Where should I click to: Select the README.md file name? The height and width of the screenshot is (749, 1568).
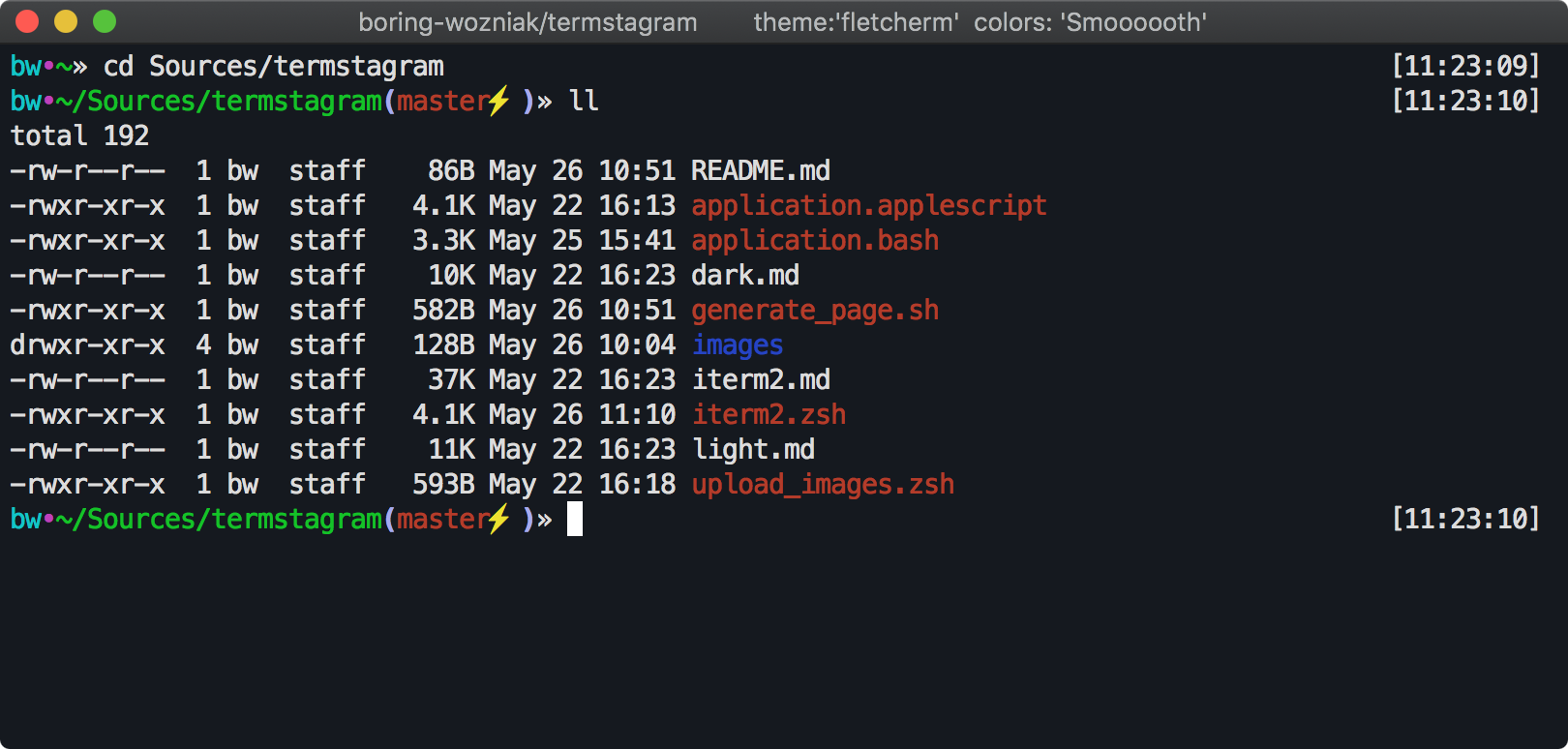click(x=761, y=170)
